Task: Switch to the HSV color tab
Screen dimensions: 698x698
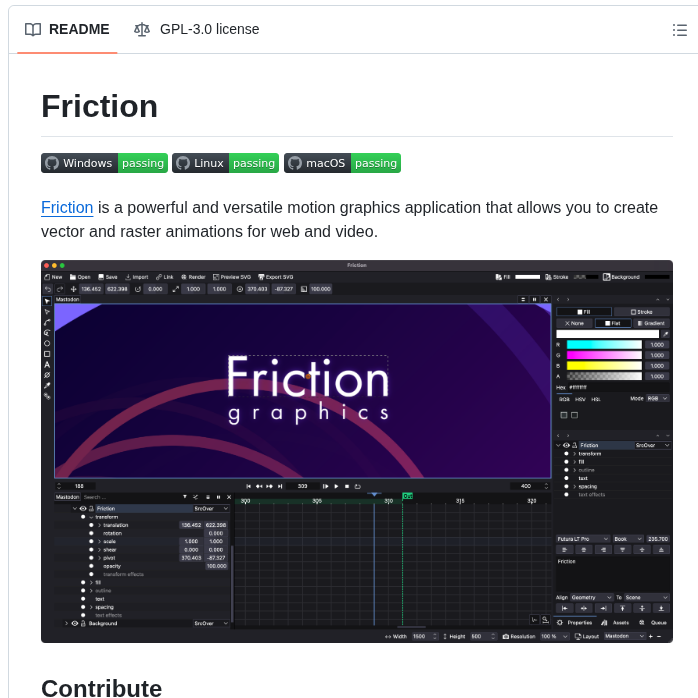Action: [x=580, y=399]
